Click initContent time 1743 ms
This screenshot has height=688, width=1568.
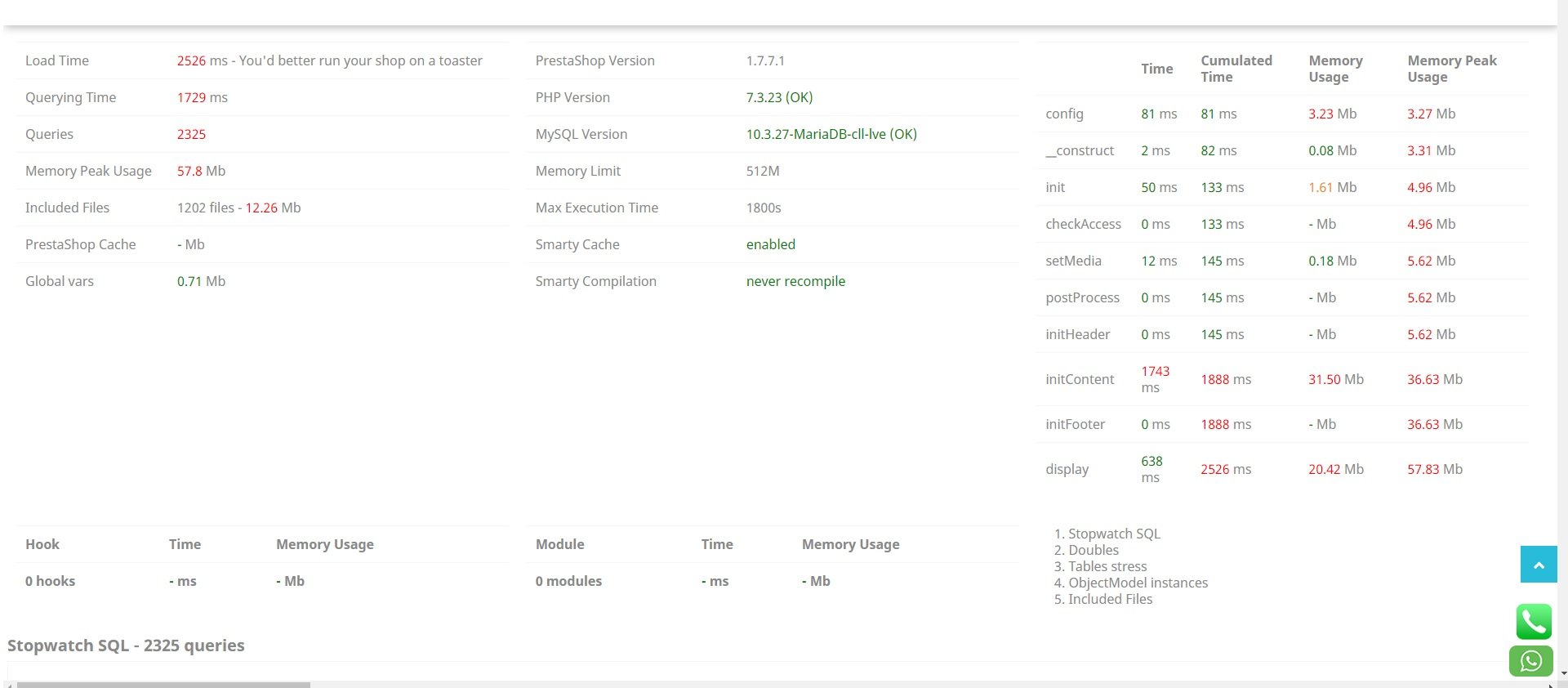coord(1156,379)
